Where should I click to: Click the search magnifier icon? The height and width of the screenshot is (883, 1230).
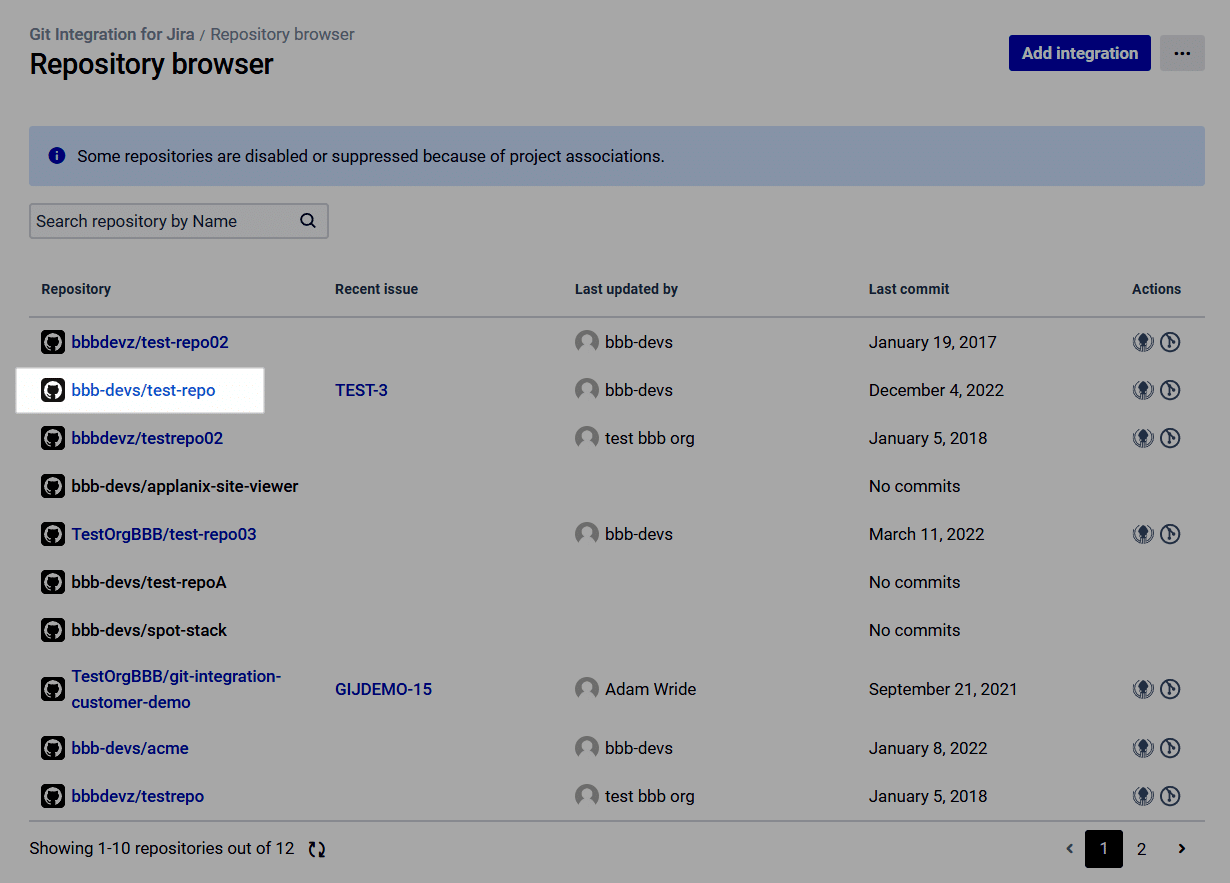308,221
